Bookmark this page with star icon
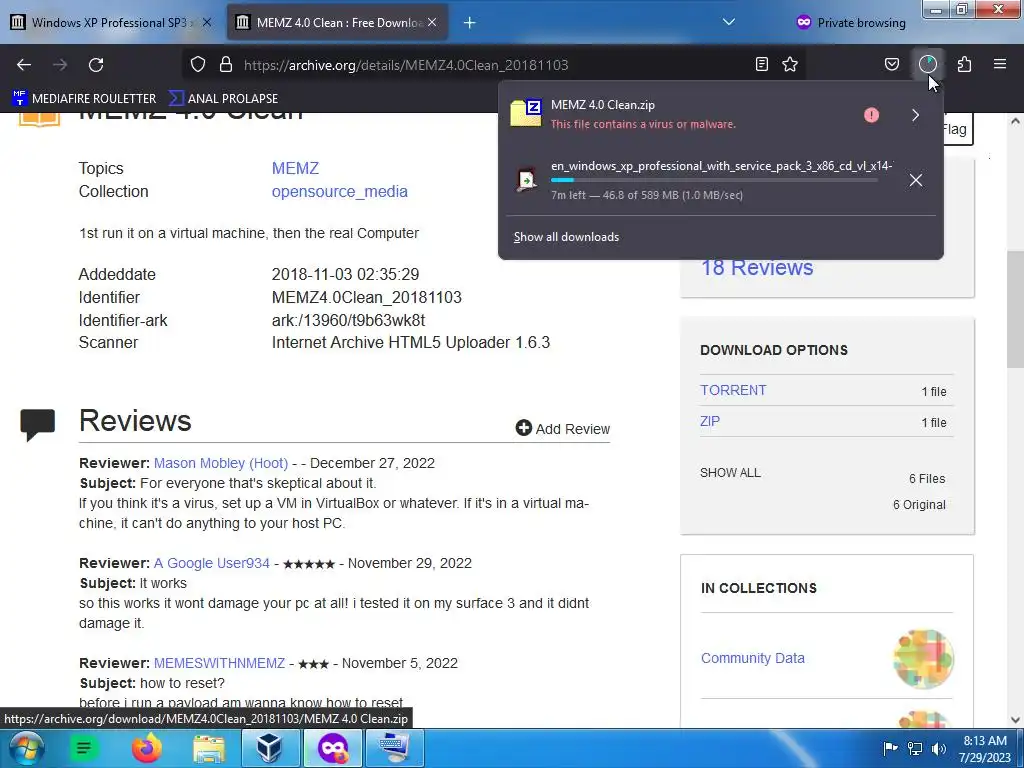The width and height of the screenshot is (1024, 768). point(790,65)
